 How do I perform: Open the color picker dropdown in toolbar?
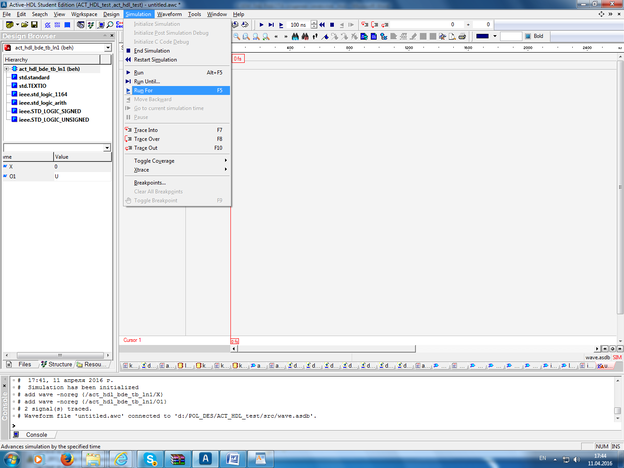[x=497, y=36]
